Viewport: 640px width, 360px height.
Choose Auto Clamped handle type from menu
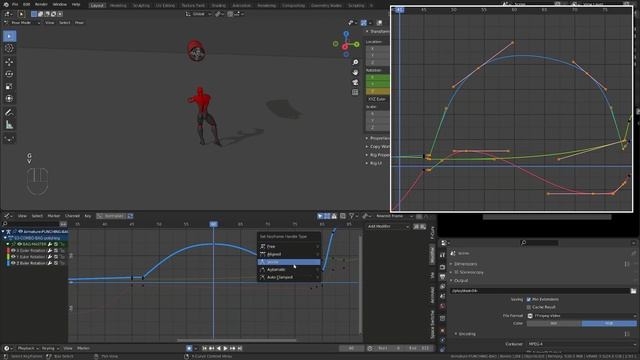click(x=289, y=277)
